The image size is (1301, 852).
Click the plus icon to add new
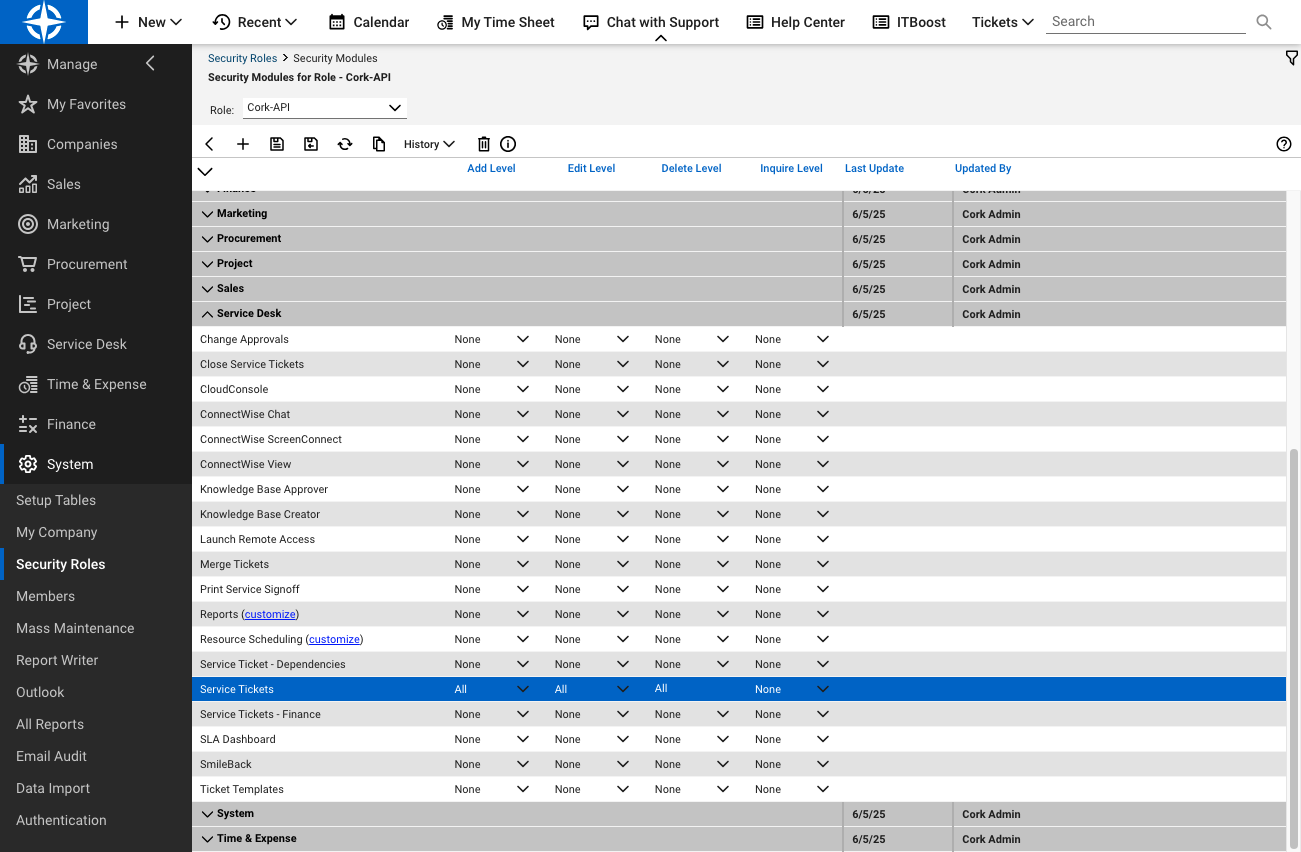(x=243, y=144)
